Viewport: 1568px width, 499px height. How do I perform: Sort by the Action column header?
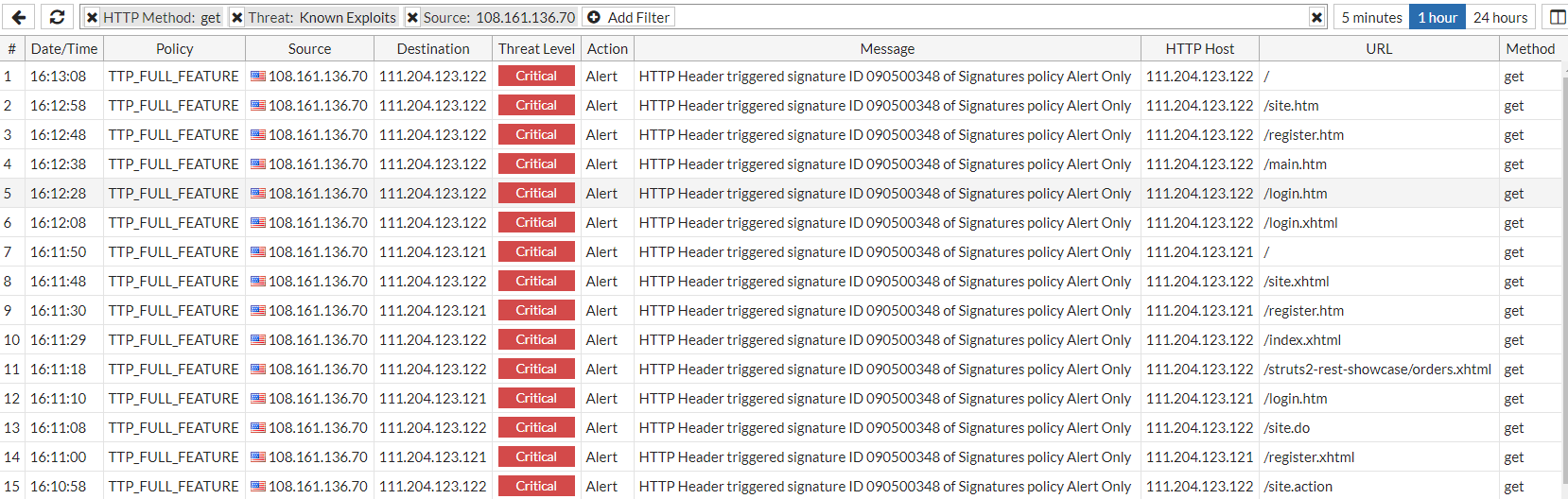point(607,49)
